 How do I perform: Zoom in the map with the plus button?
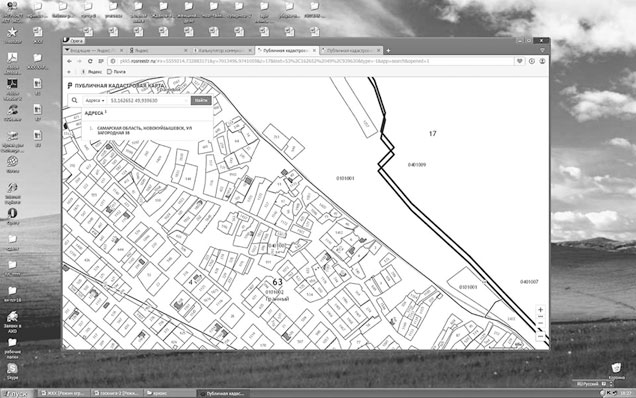tap(540, 310)
